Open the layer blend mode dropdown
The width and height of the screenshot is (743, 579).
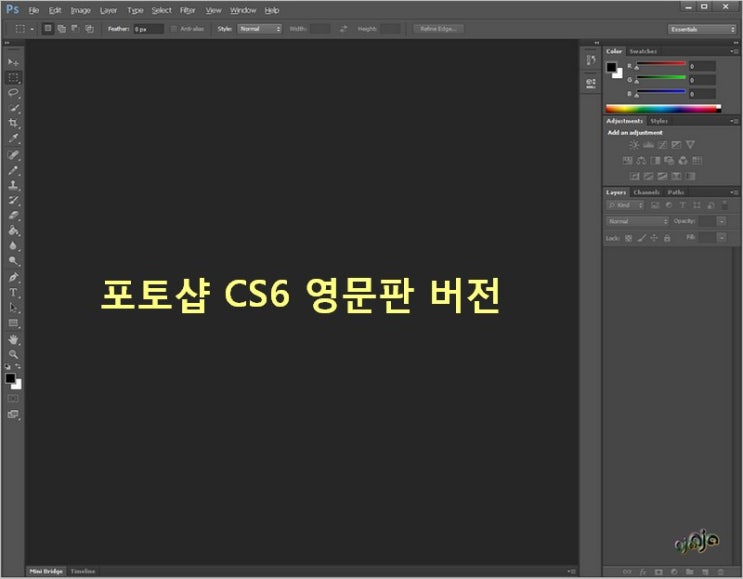click(637, 221)
